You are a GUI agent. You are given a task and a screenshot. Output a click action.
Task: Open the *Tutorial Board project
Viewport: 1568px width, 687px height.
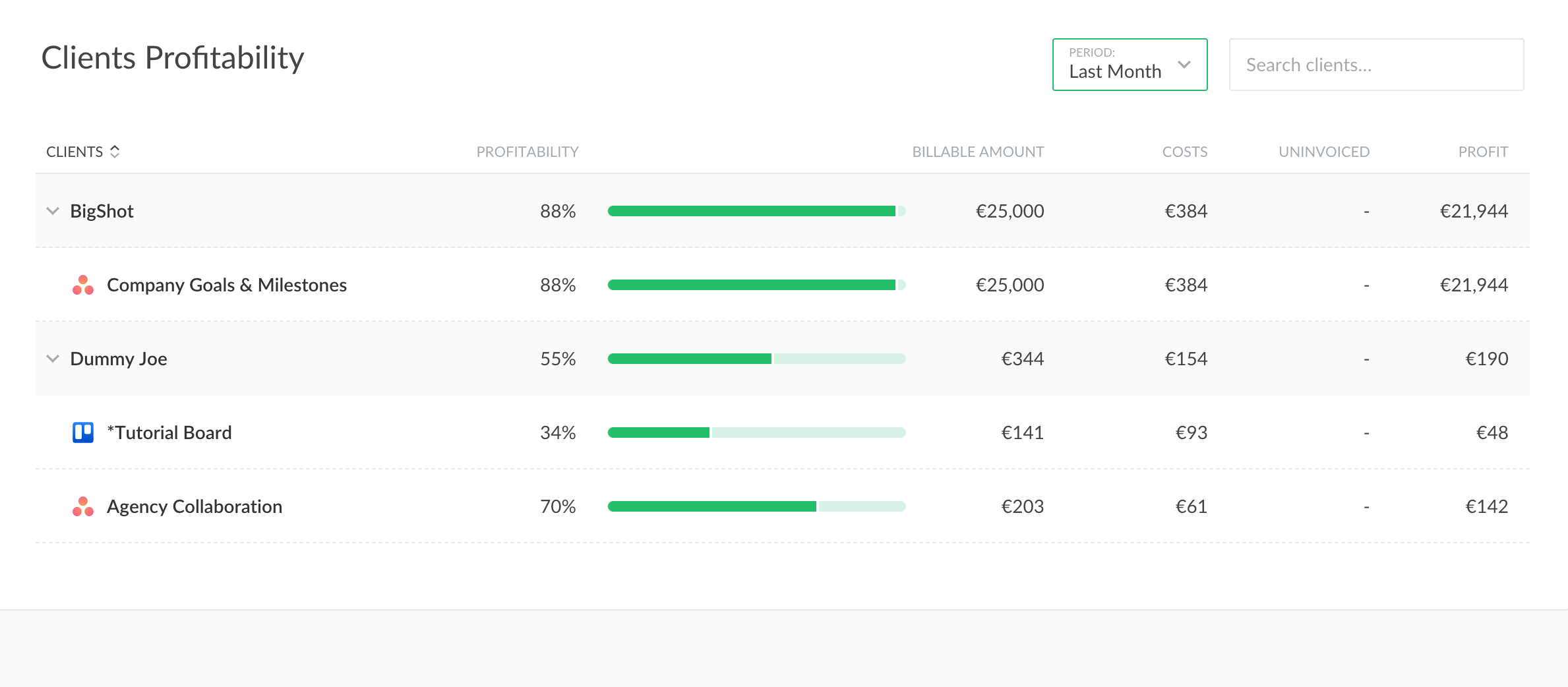pos(169,433)
